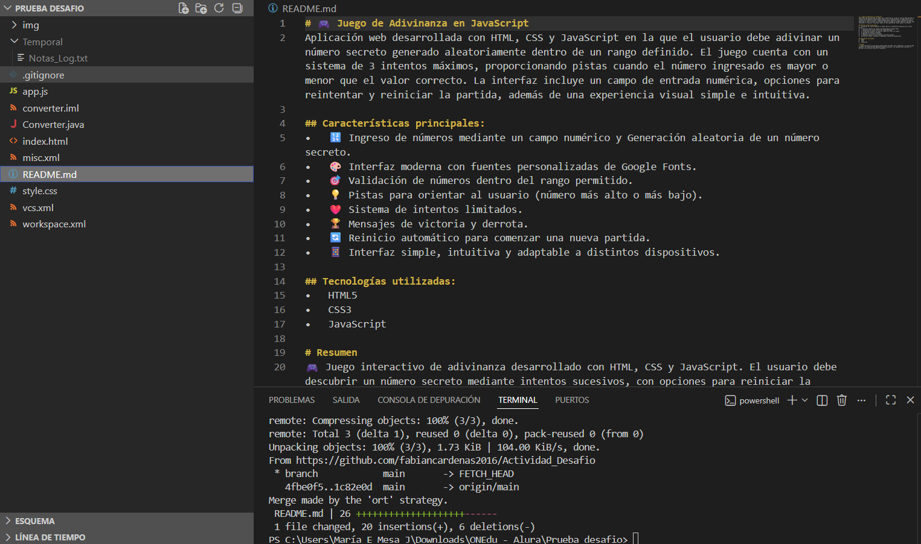Split the terminal with split icon

822,400
